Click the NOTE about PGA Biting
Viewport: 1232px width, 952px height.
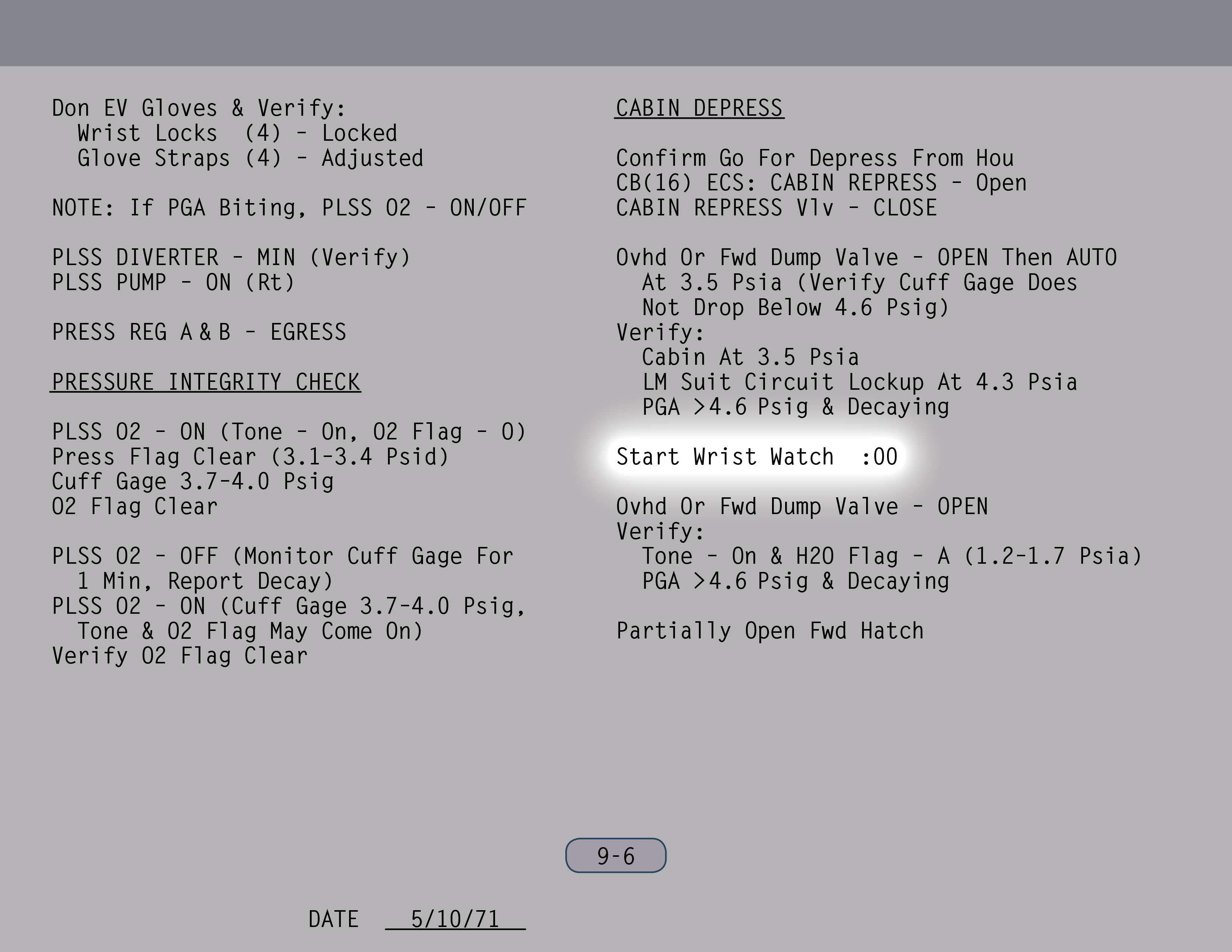[289, 208]
